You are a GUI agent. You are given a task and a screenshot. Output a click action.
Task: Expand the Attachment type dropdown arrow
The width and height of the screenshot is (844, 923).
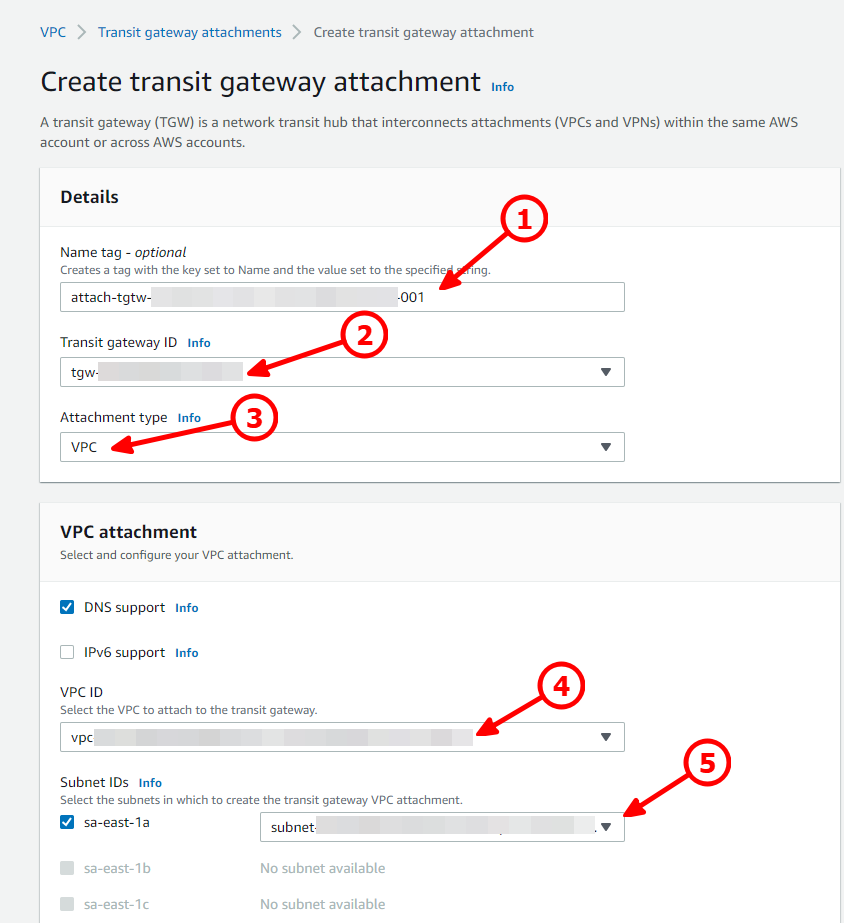tap(606, 447)
